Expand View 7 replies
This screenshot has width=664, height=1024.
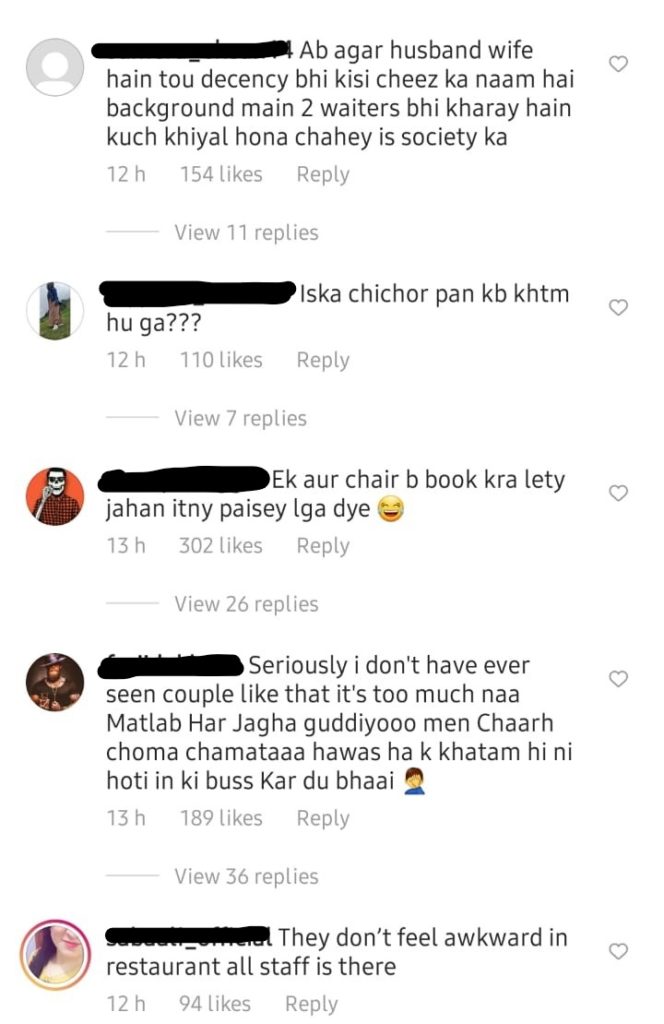[x=240, y=418]
